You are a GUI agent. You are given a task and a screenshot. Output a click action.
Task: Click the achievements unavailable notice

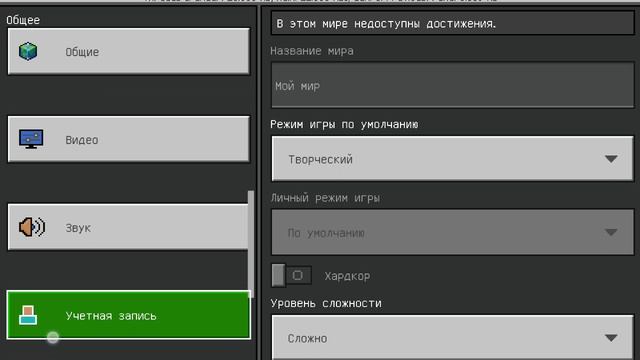(x=453, y=24)
